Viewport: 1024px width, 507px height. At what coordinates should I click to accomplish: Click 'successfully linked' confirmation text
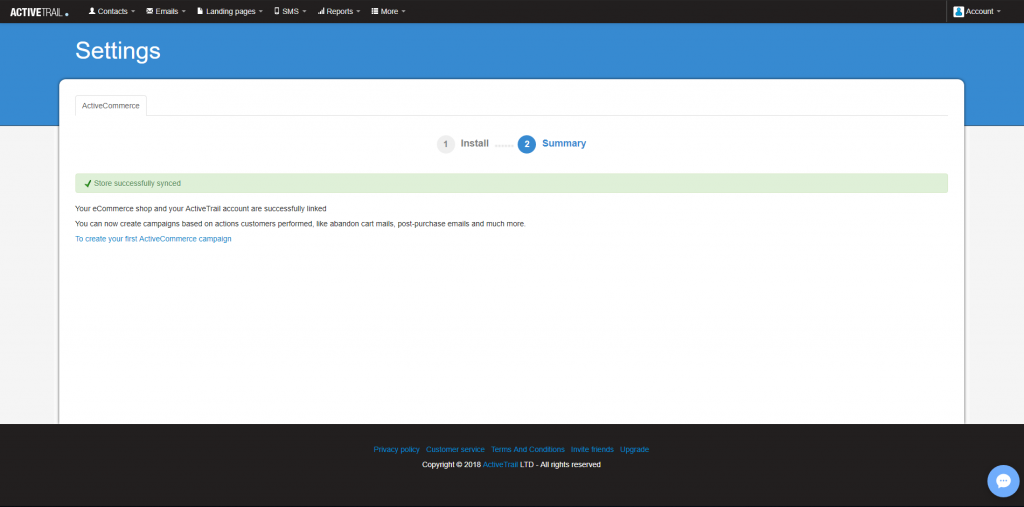pos(200,209)
